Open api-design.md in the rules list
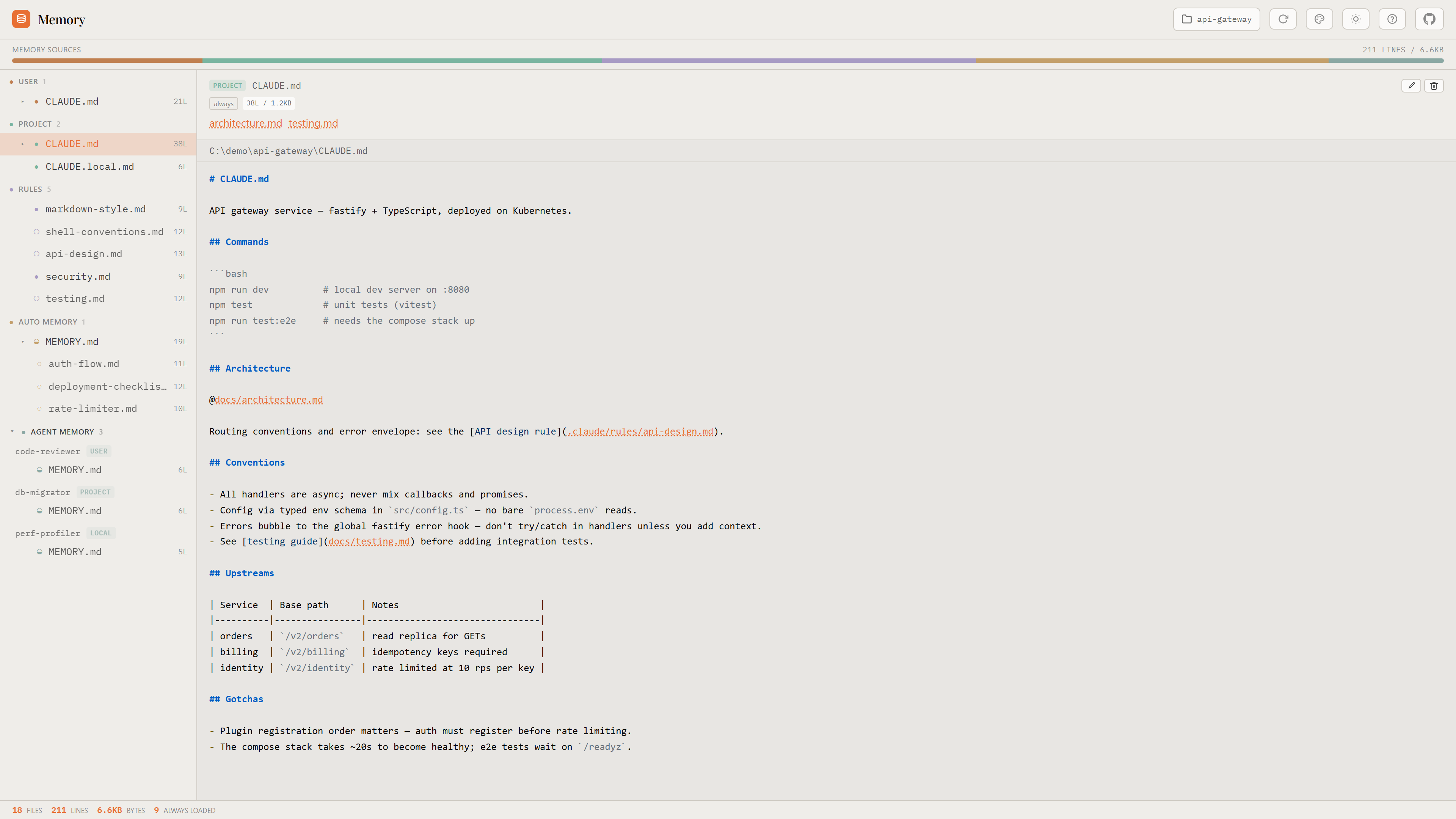 coord(98,254)
